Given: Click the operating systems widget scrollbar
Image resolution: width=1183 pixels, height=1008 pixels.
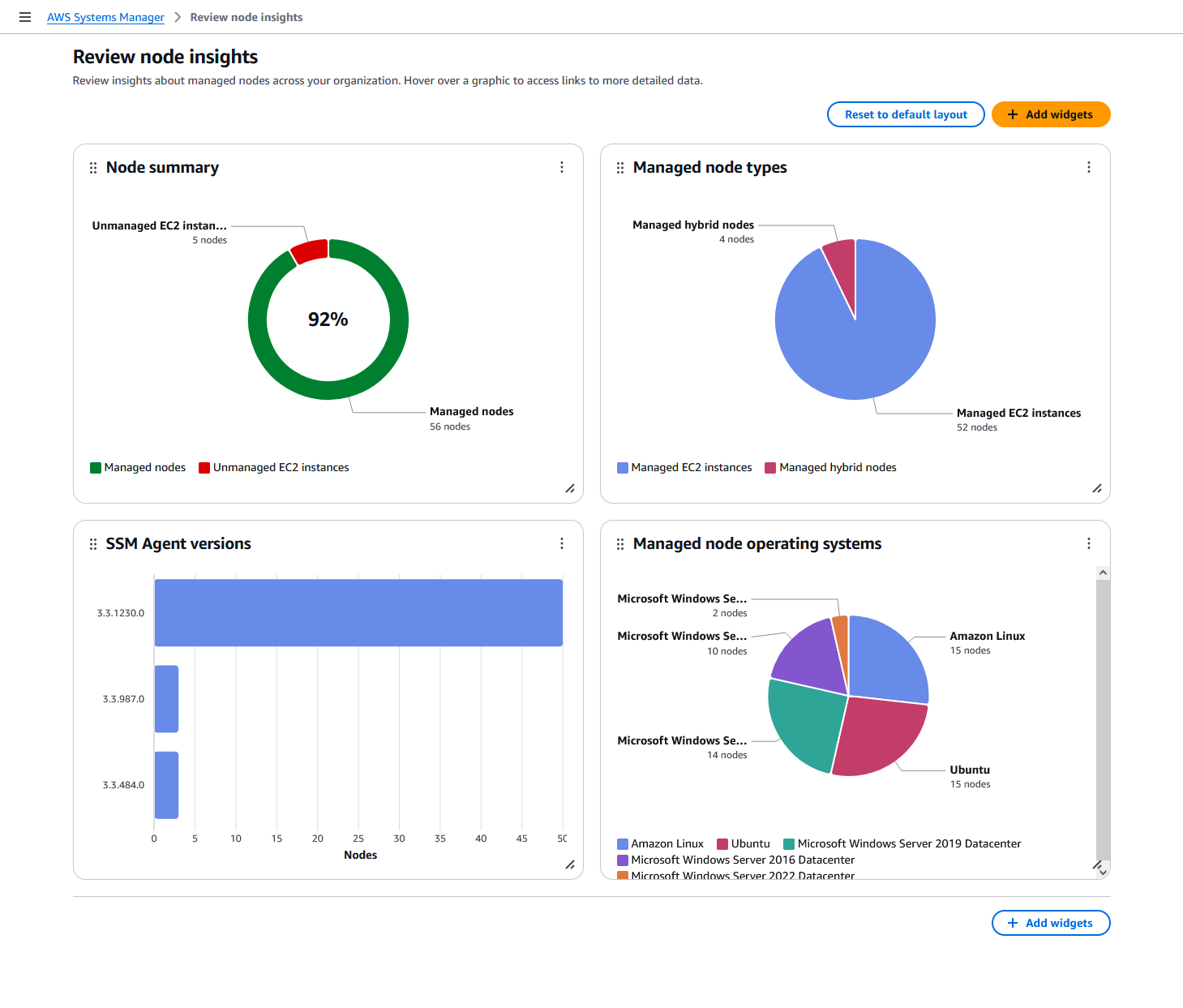Looking at the screenshot, I should click(x=1103, y=722).
